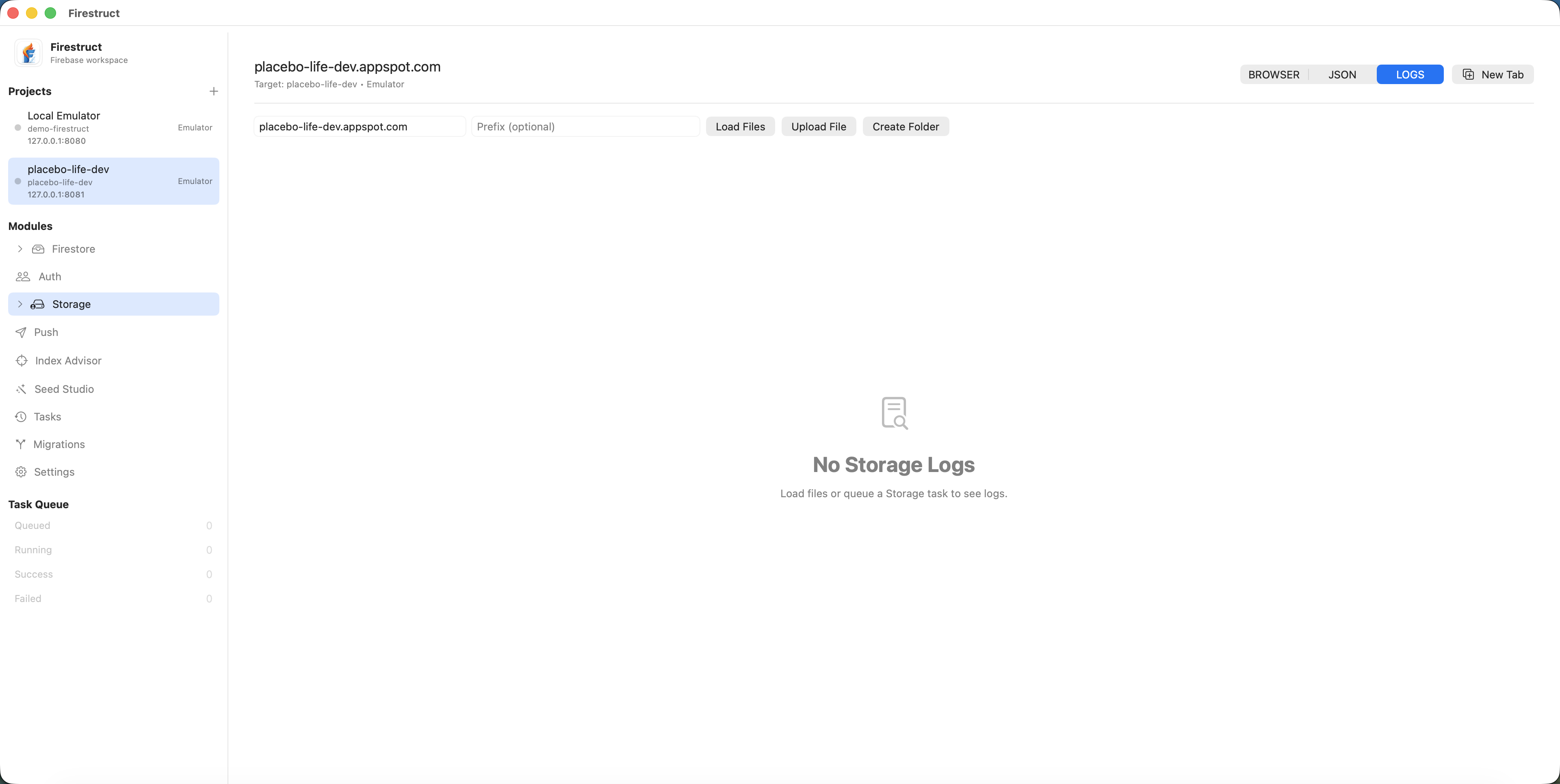Expand the Firestore module tree

20,249
